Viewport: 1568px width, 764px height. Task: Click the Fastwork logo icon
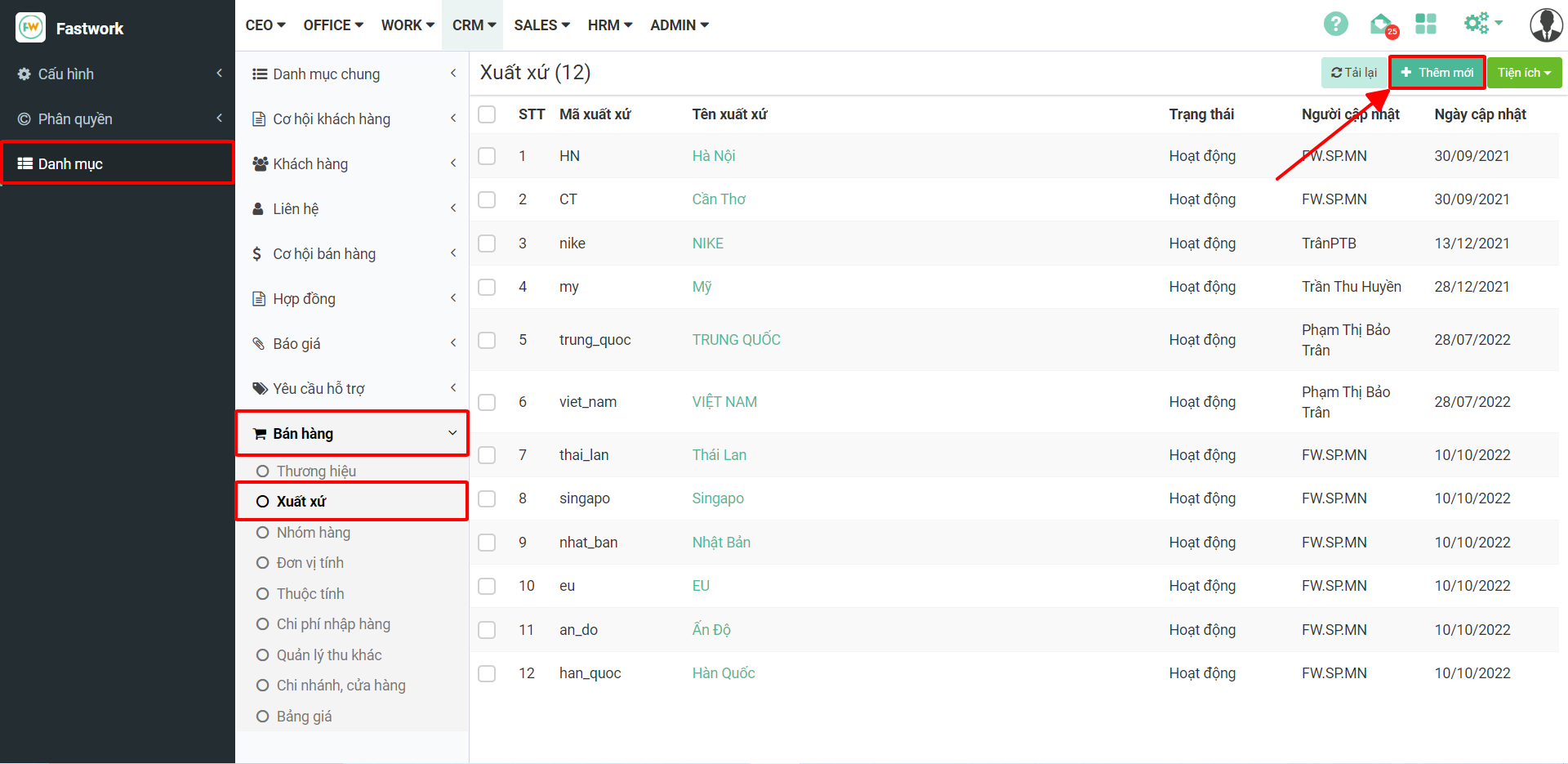31,28
